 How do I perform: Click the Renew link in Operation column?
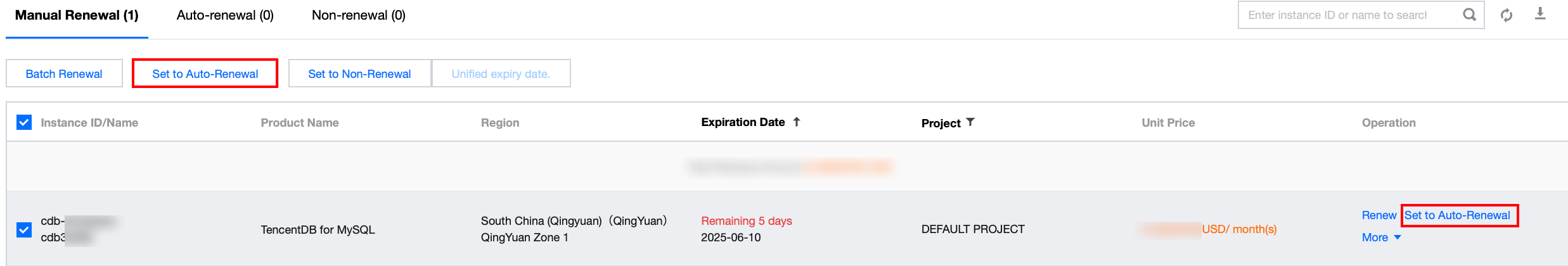click(x=1378, y=215)
